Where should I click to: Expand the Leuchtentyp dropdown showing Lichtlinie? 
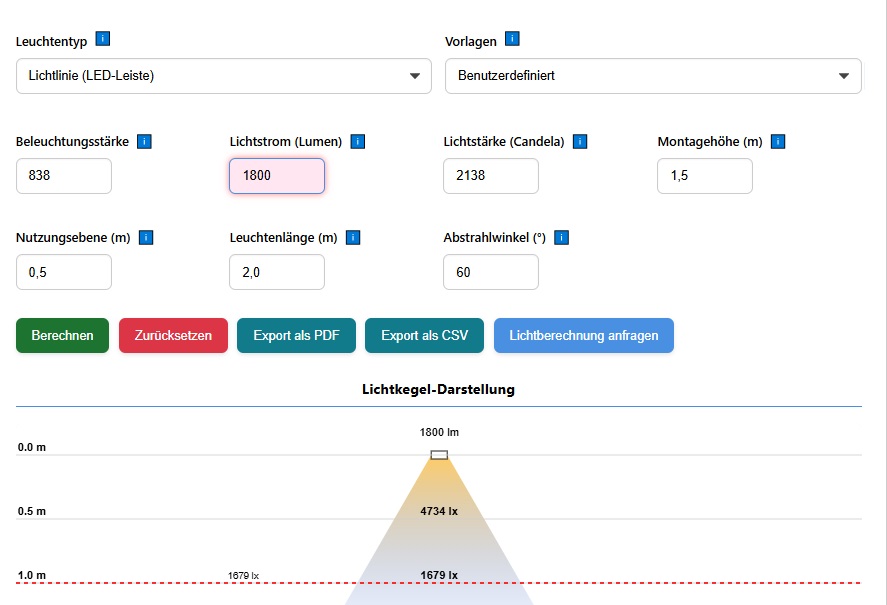click(x=224, y=76)
